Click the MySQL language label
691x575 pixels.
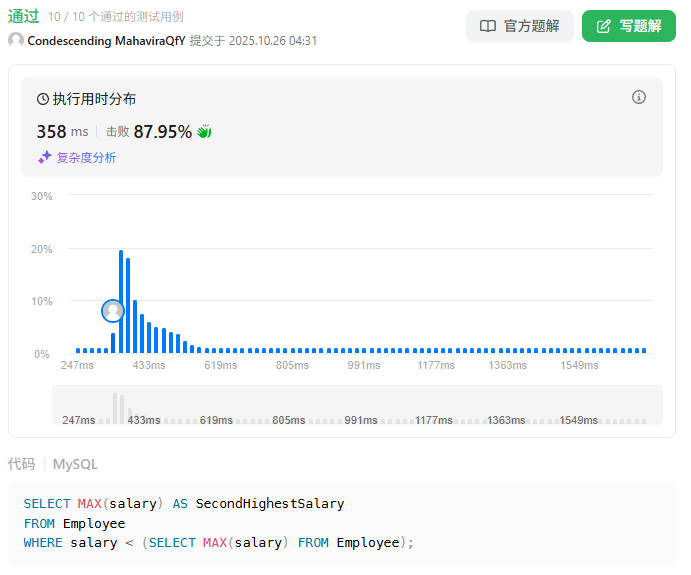tap(75, 464)
